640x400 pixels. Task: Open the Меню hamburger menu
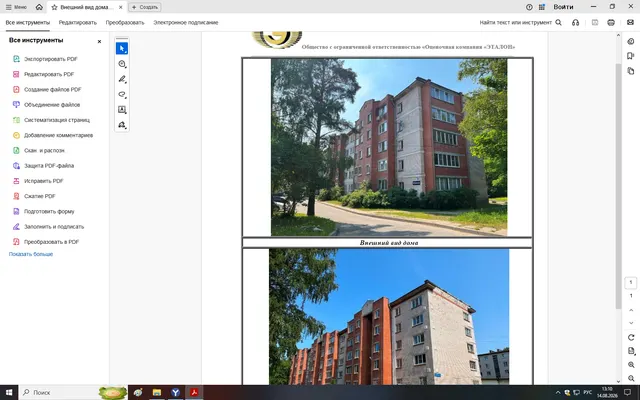point(16,7)
